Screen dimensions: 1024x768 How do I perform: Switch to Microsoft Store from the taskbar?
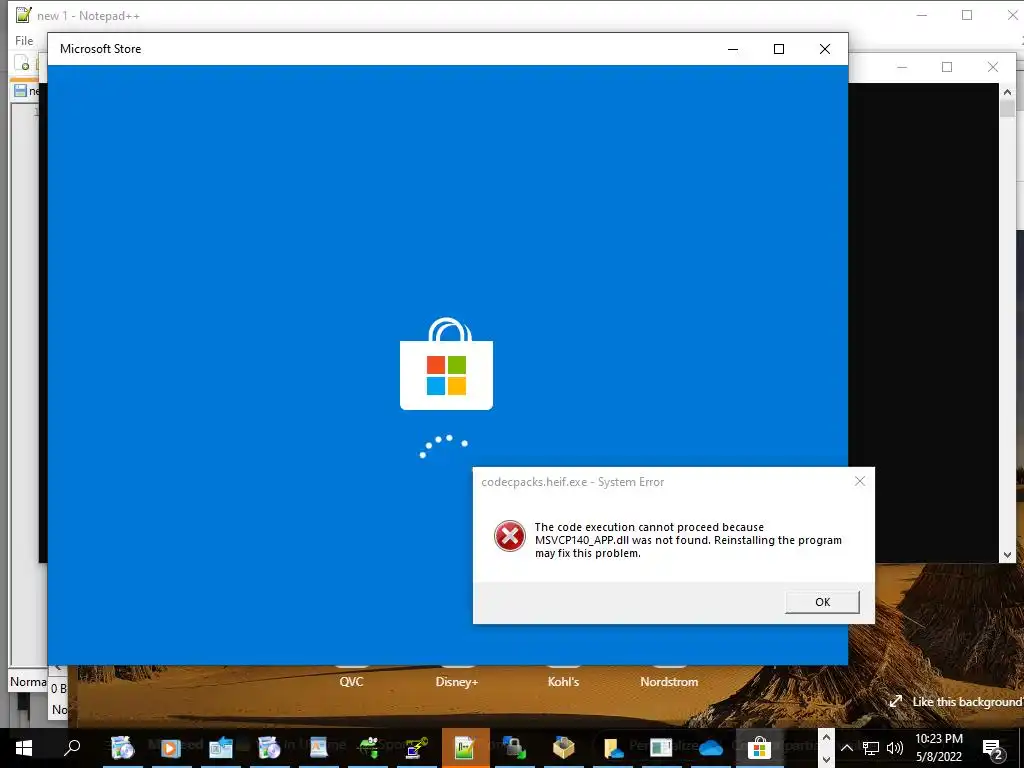760,748
